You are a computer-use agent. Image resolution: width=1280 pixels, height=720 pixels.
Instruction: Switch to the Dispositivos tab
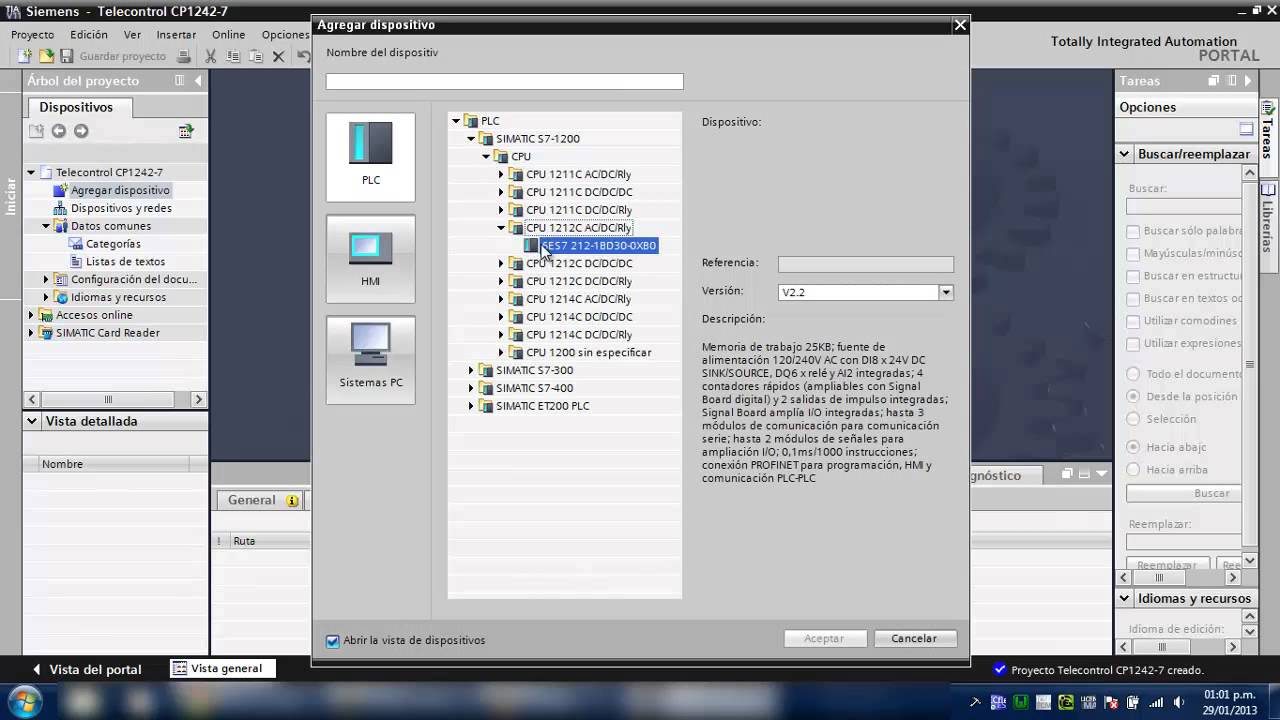76,107
